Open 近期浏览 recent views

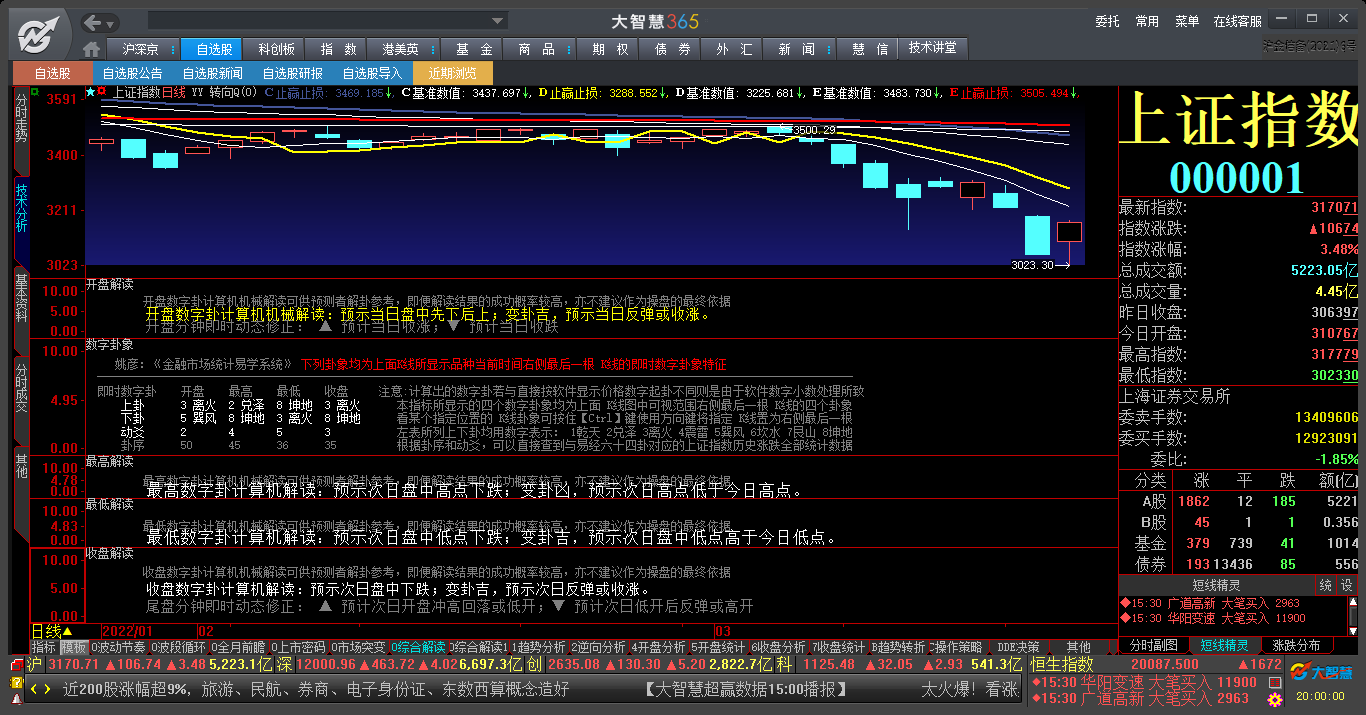(x=452, y=73)
